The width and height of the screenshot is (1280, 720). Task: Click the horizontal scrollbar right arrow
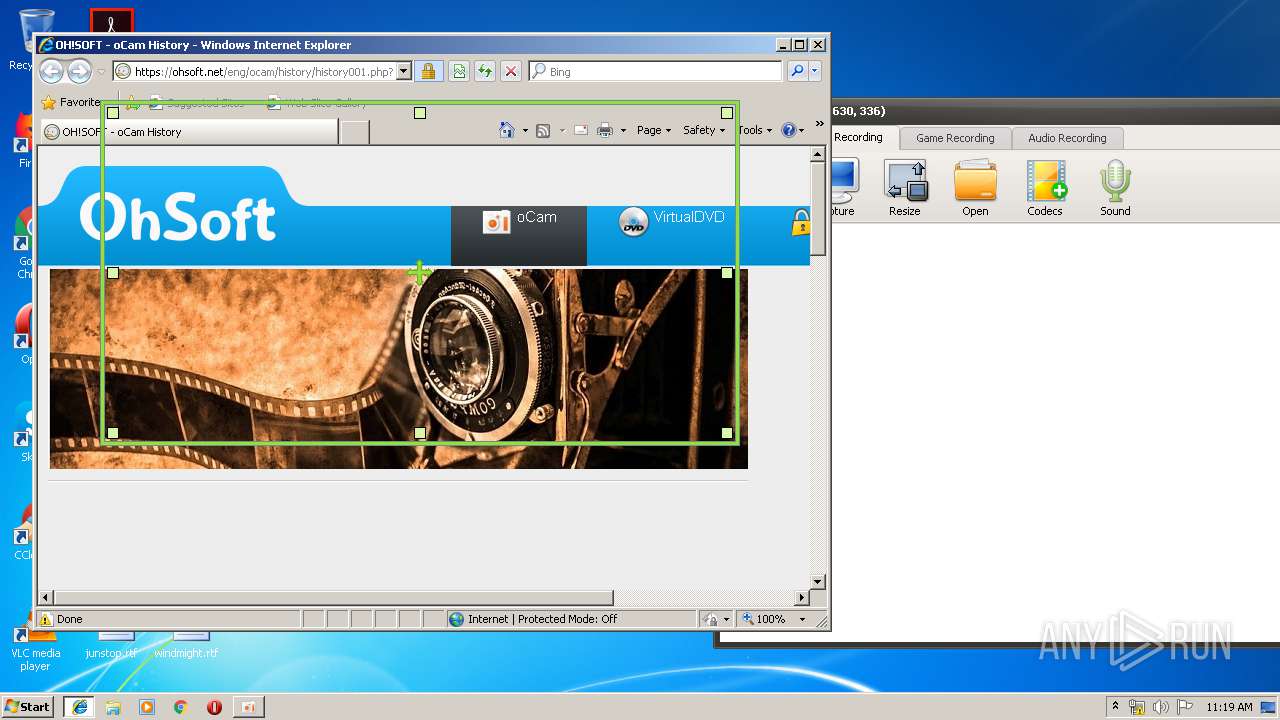tap(801, 597)
